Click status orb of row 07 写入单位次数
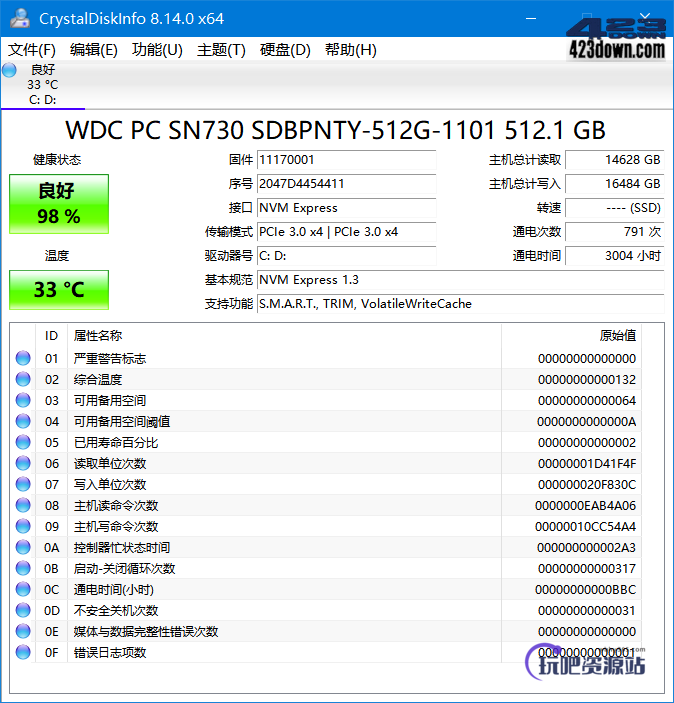The height and width of the screenshot is (703, 674). 23,484
